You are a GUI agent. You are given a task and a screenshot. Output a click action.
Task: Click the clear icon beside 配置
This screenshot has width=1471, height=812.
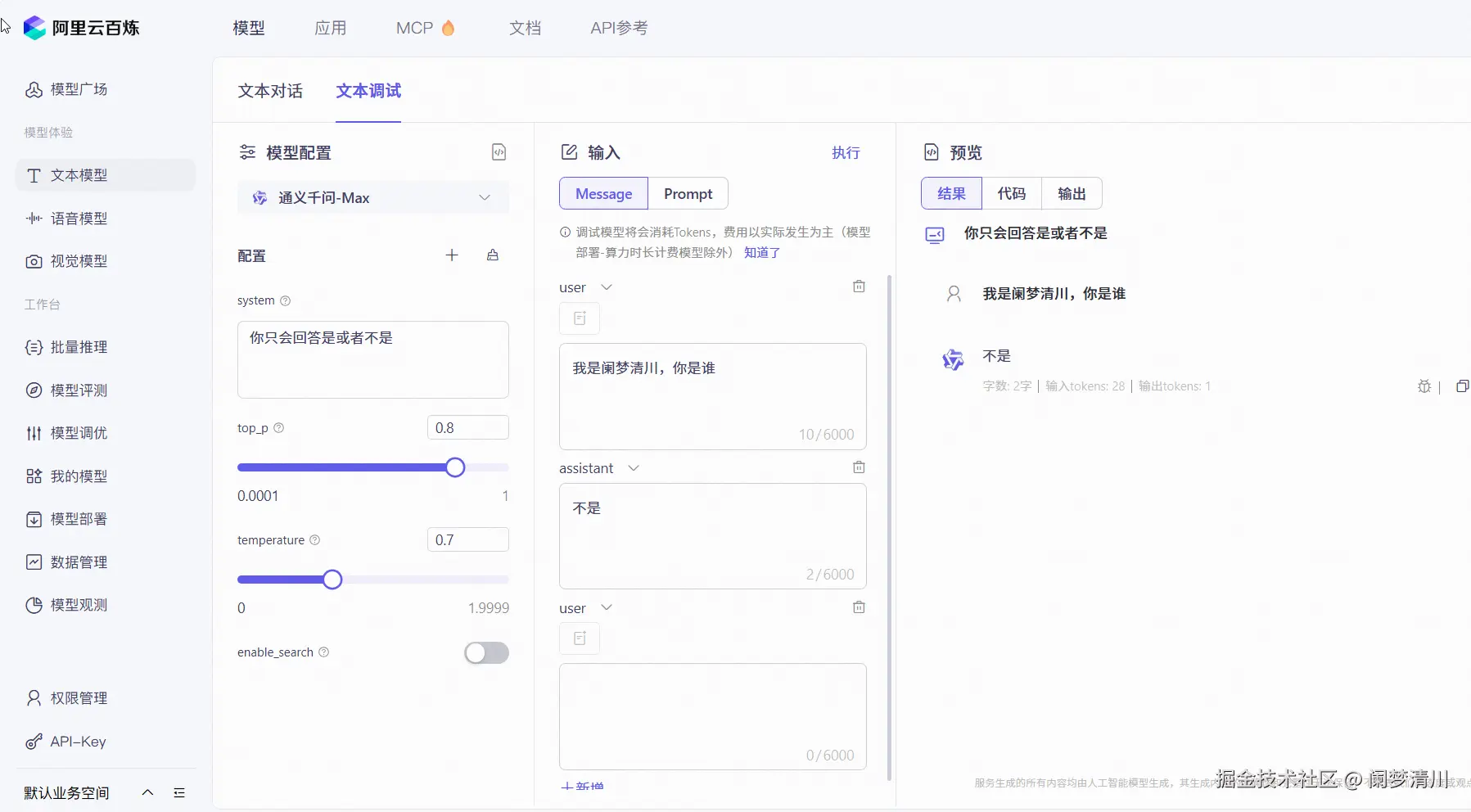(x=493, y=255)
